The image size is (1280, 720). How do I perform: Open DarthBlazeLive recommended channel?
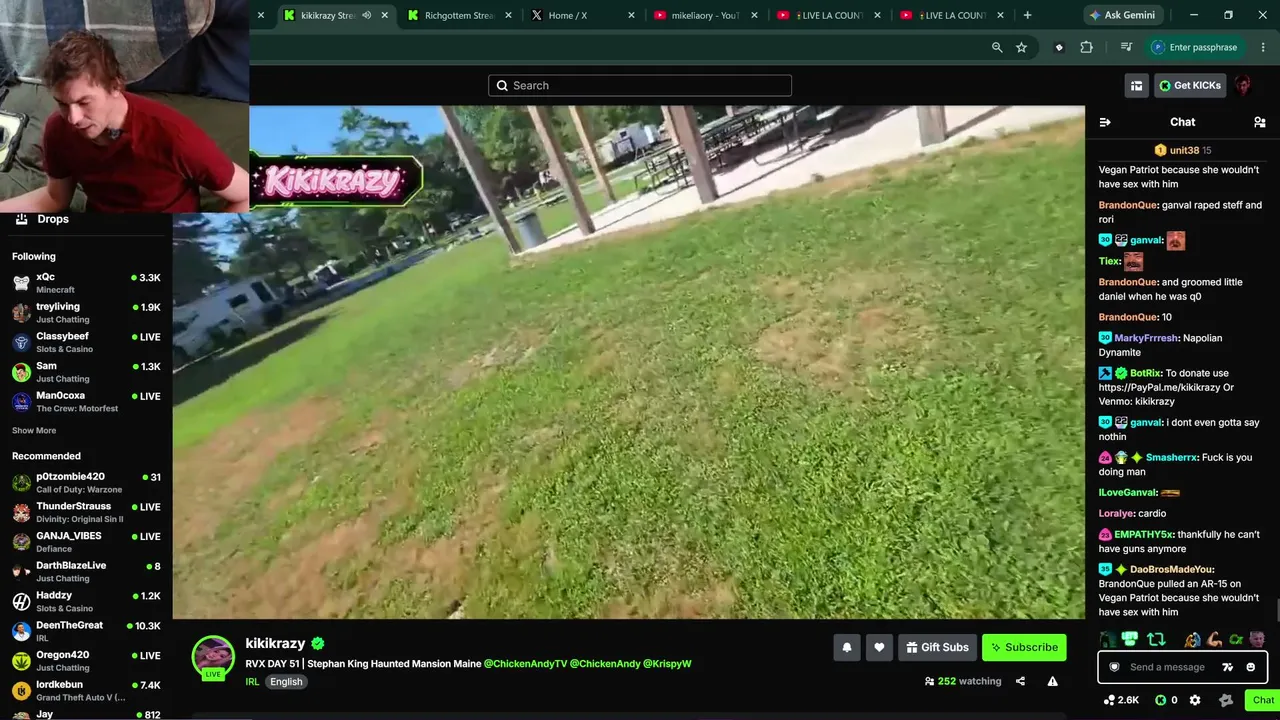click(x=86, y=572)
